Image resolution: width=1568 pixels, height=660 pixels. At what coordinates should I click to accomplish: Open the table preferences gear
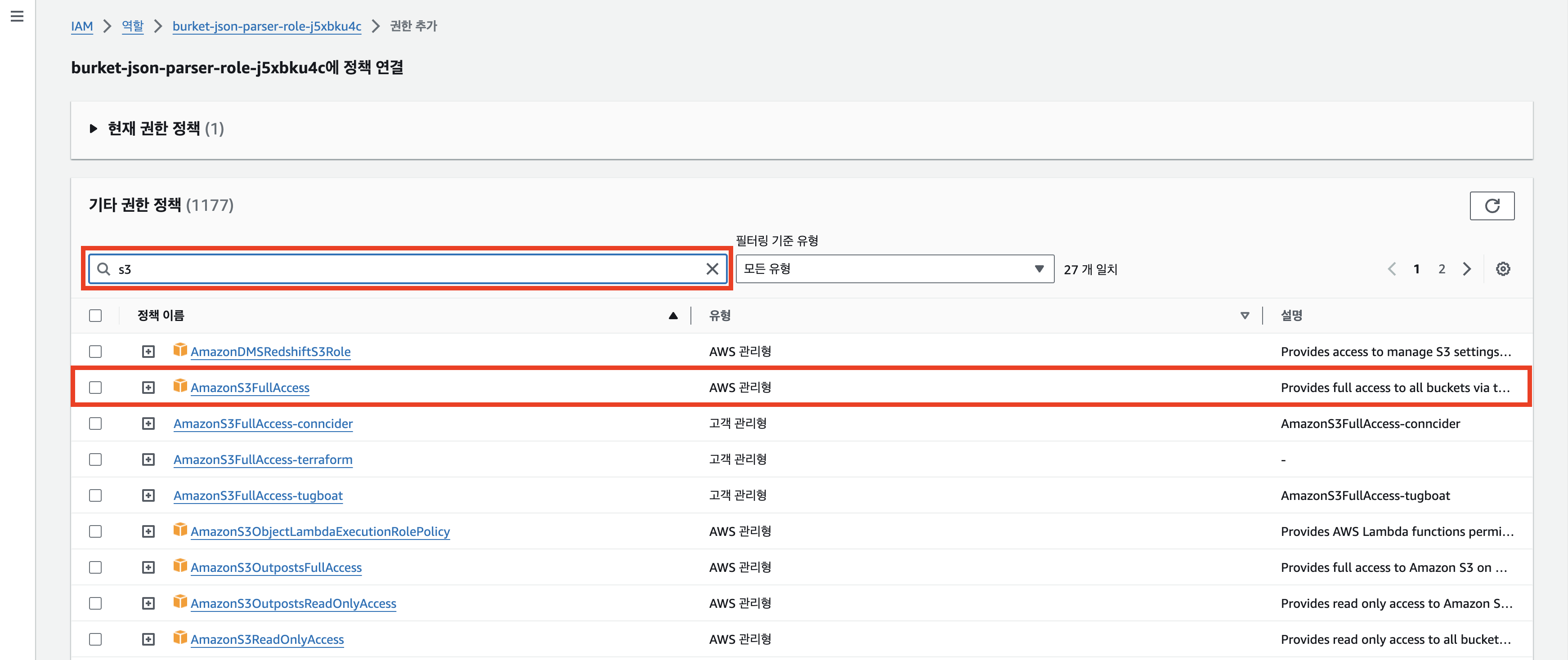point(1502,269)
